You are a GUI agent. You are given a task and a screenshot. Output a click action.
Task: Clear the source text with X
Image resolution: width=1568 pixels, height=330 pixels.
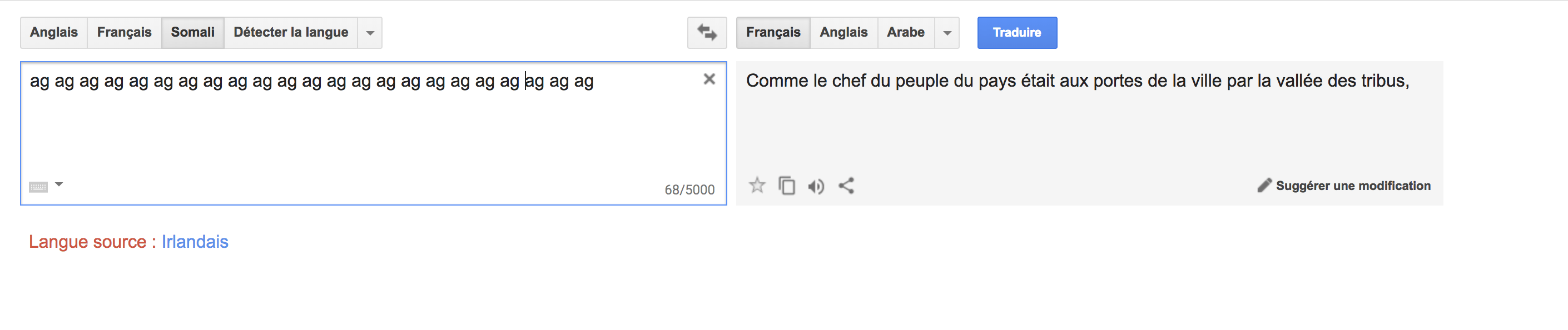[709, 79]
